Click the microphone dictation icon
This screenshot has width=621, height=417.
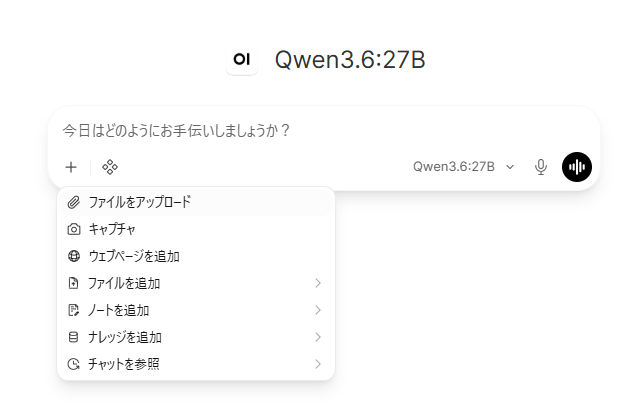coord(541,167)
